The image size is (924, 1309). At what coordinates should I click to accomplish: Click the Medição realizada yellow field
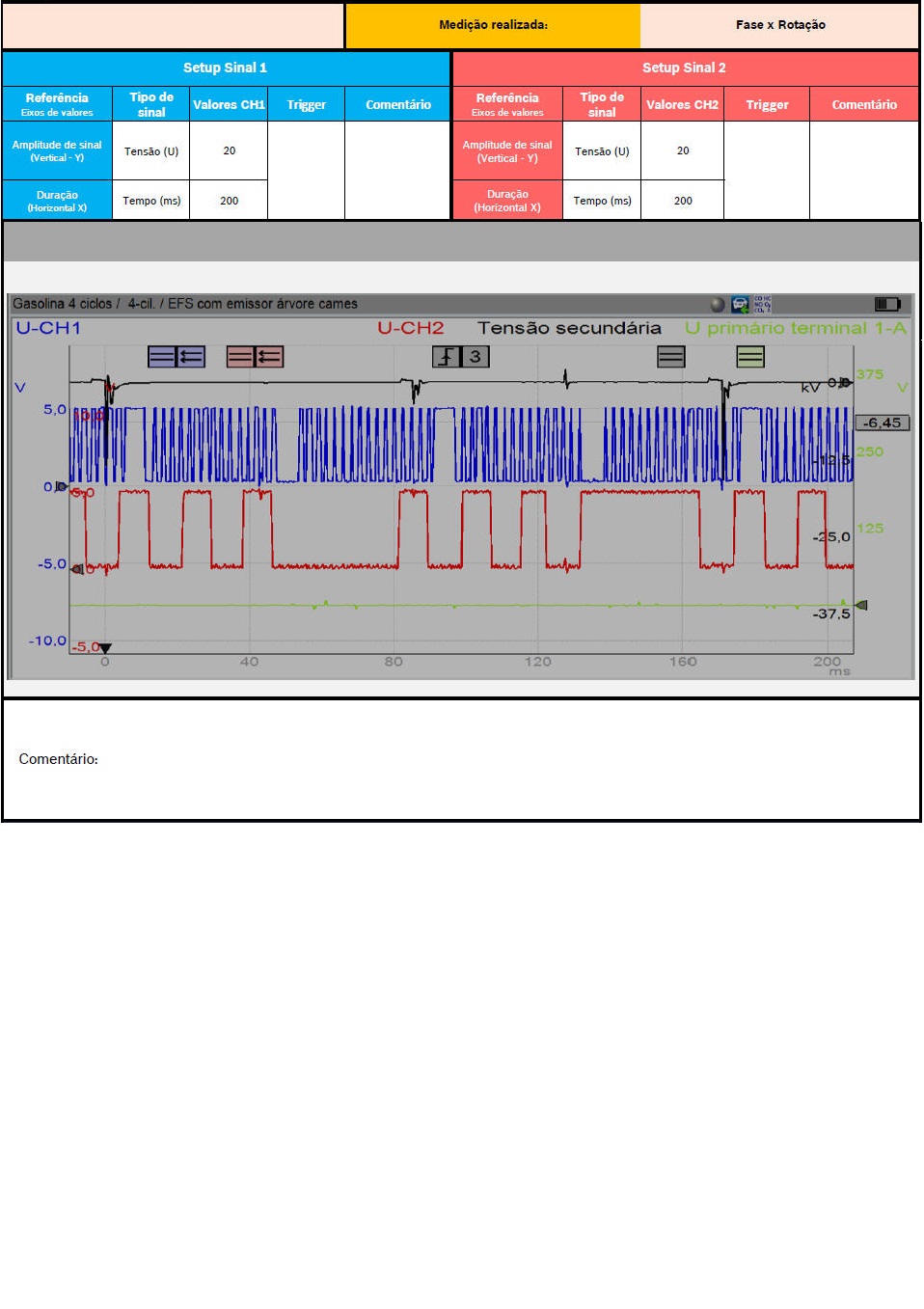493,25
